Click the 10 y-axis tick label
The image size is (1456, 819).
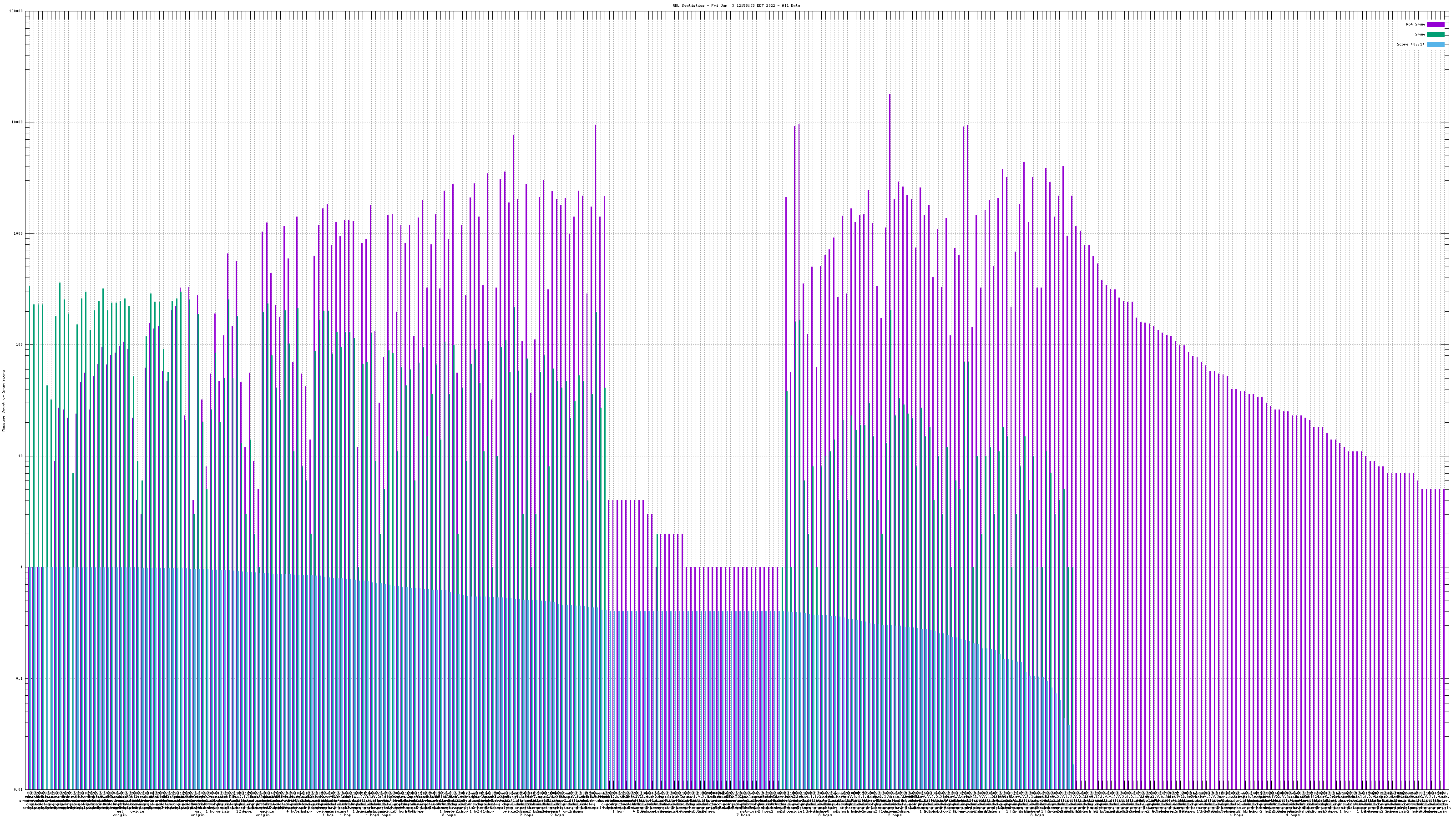(x=21, y=456)
